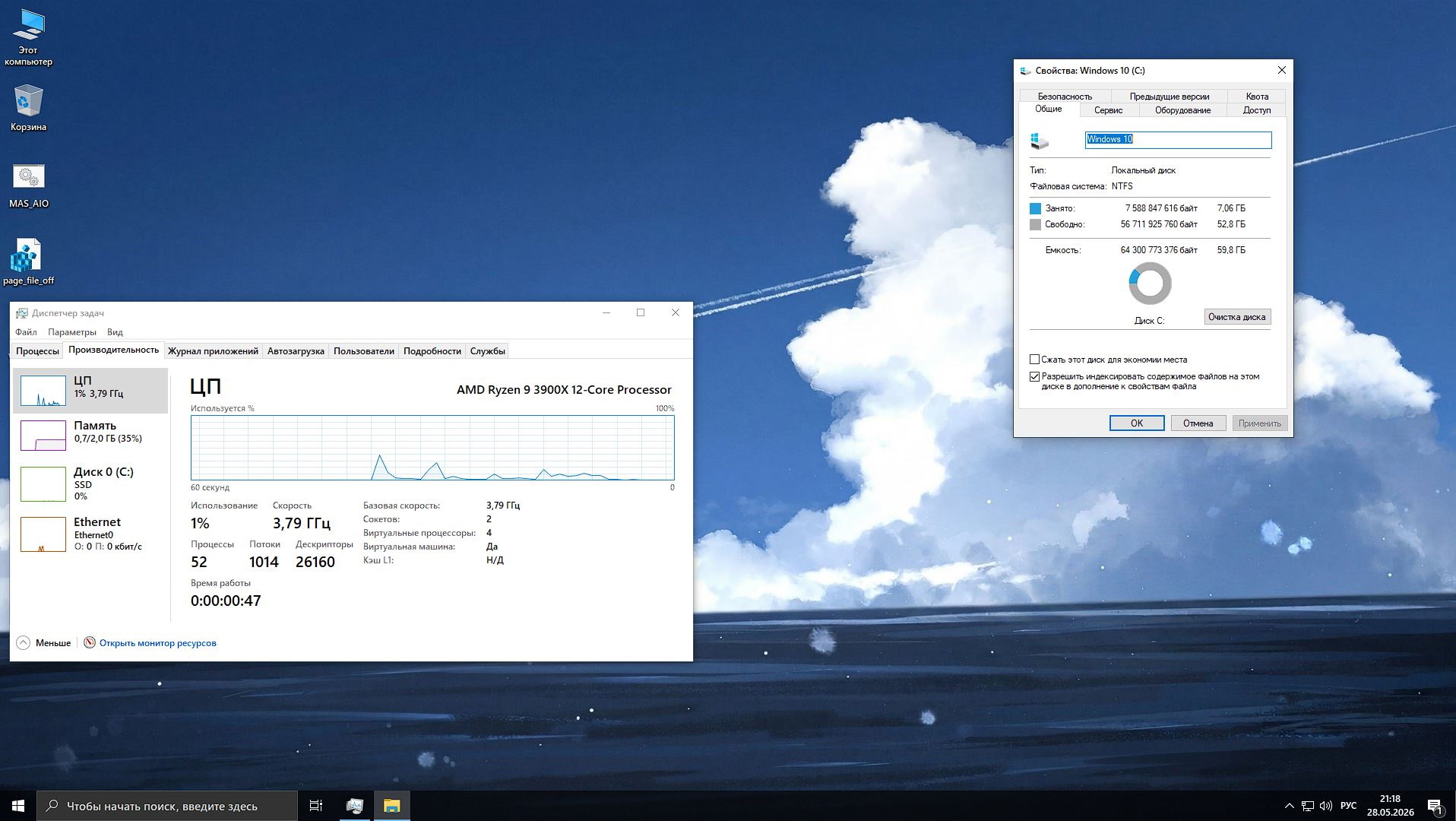Select the Память performance item
Viewport: 1456px width, 821px height.
click(90, 436)
